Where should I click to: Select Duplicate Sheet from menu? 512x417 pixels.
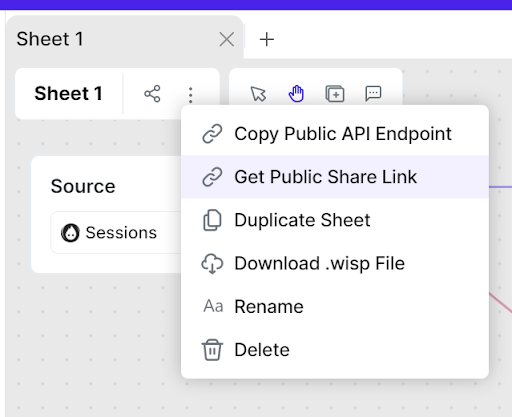335,220
